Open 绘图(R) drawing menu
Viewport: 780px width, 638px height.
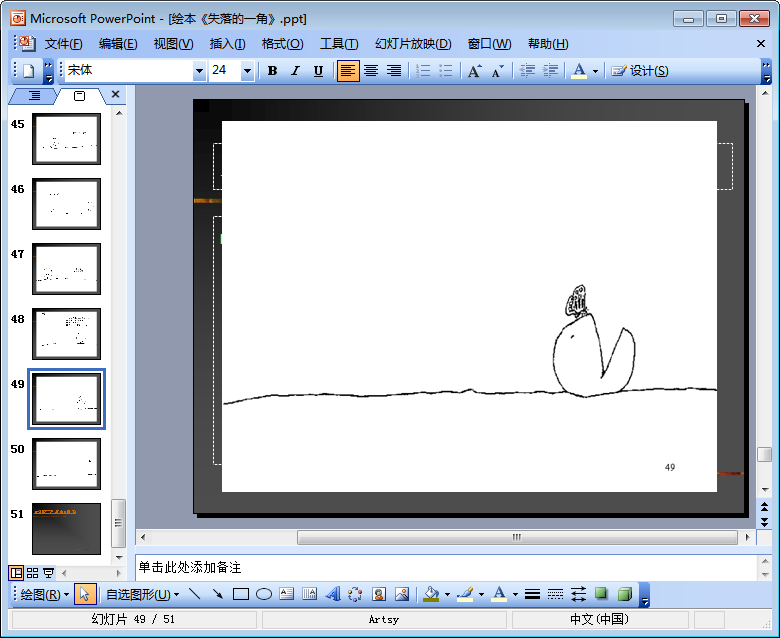pyautogui.click(x=44, y=594)
